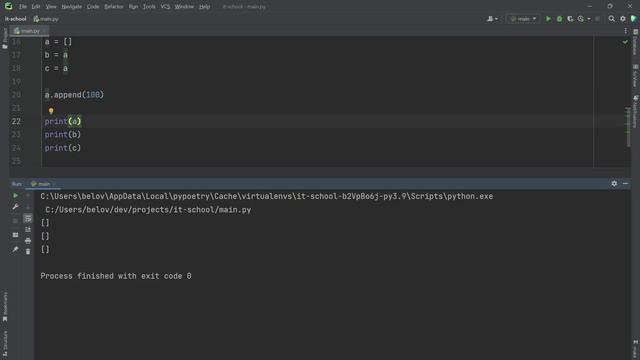This screenshot has height=360, width=640.
Task: Click python.exe path line in console
Action: (x=267, y=196)
